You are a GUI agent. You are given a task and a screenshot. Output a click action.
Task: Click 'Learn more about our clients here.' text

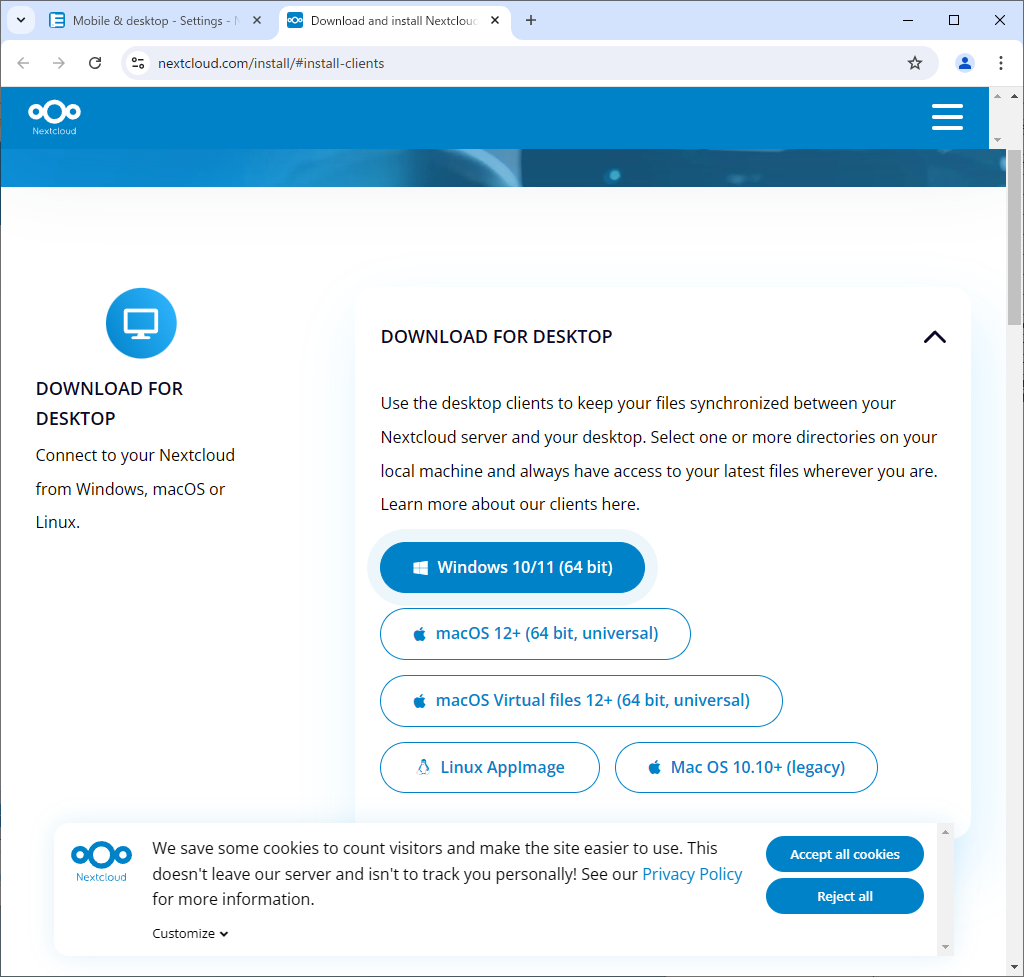(510, 504)
